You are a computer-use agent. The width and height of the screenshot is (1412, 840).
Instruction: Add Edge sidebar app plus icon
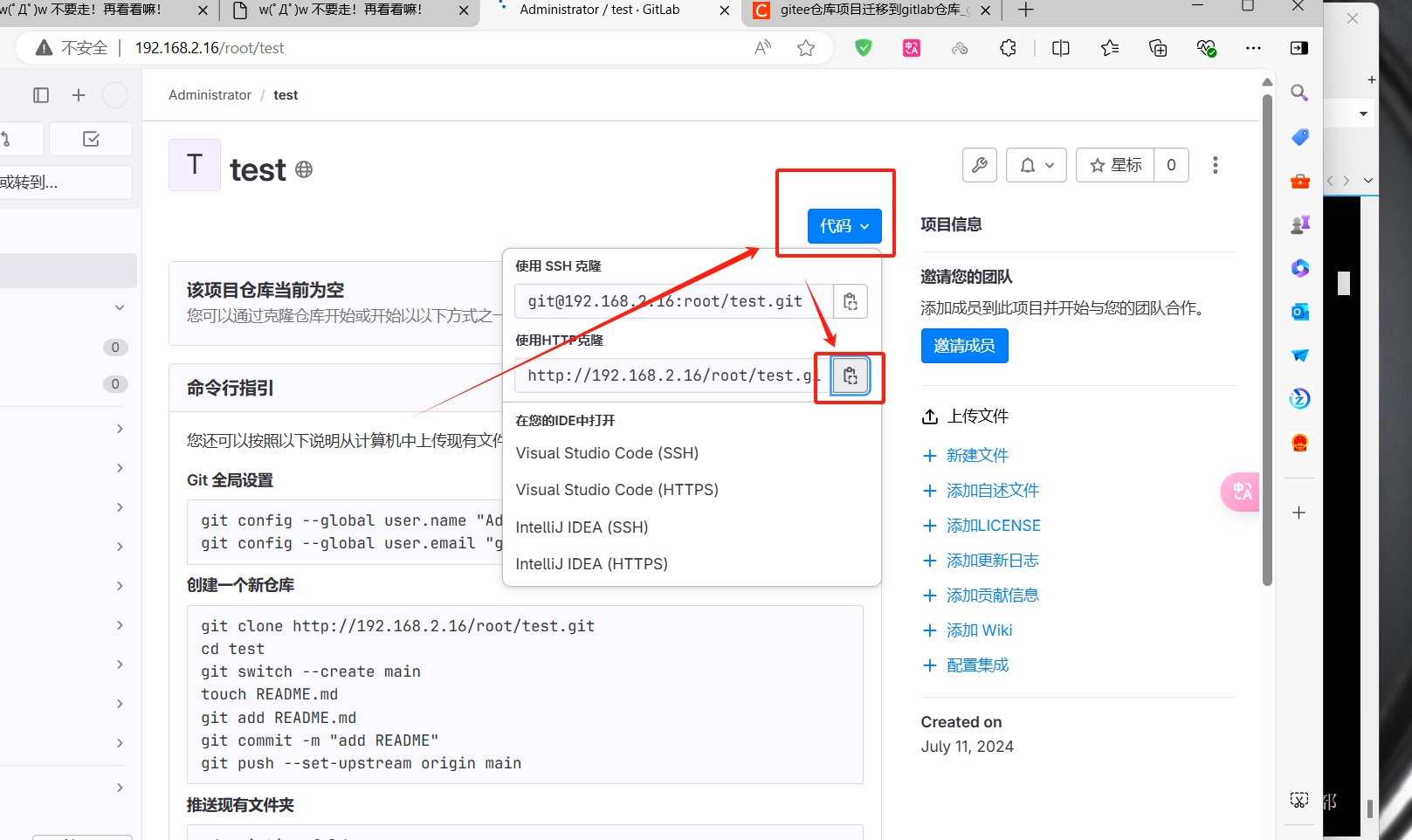(x=1299, y=513)
